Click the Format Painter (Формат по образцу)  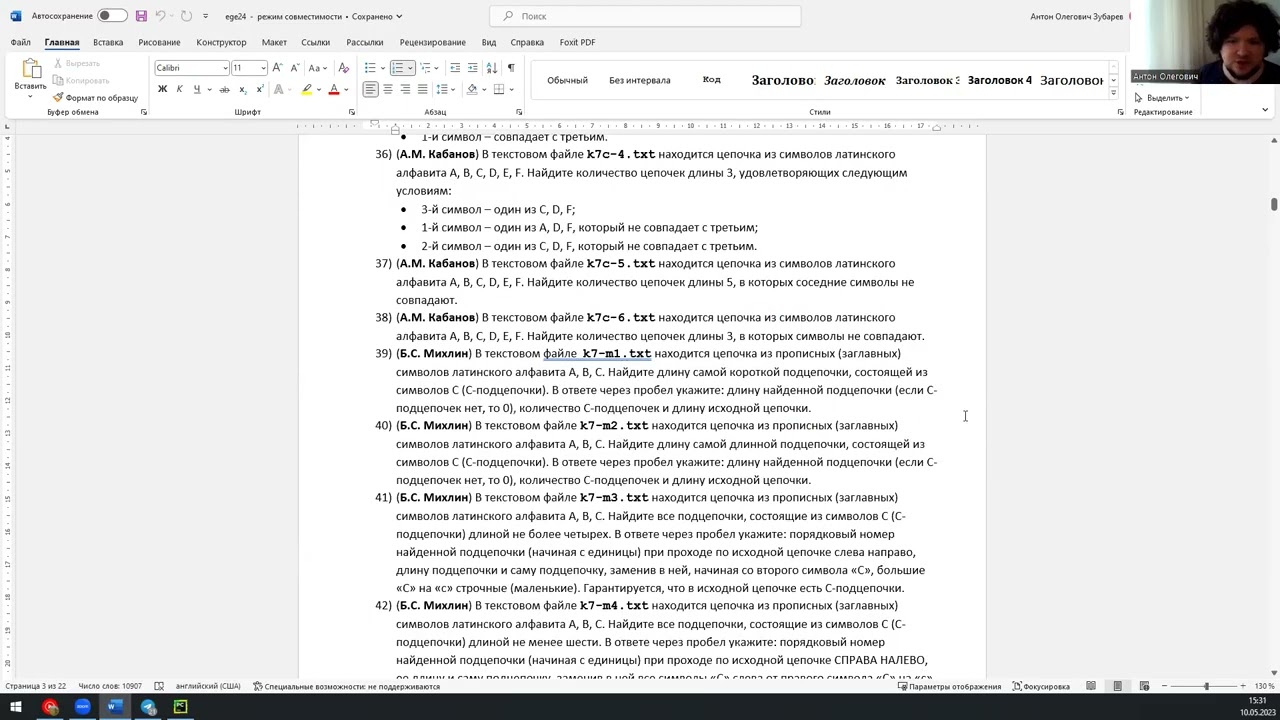point(96,98)
